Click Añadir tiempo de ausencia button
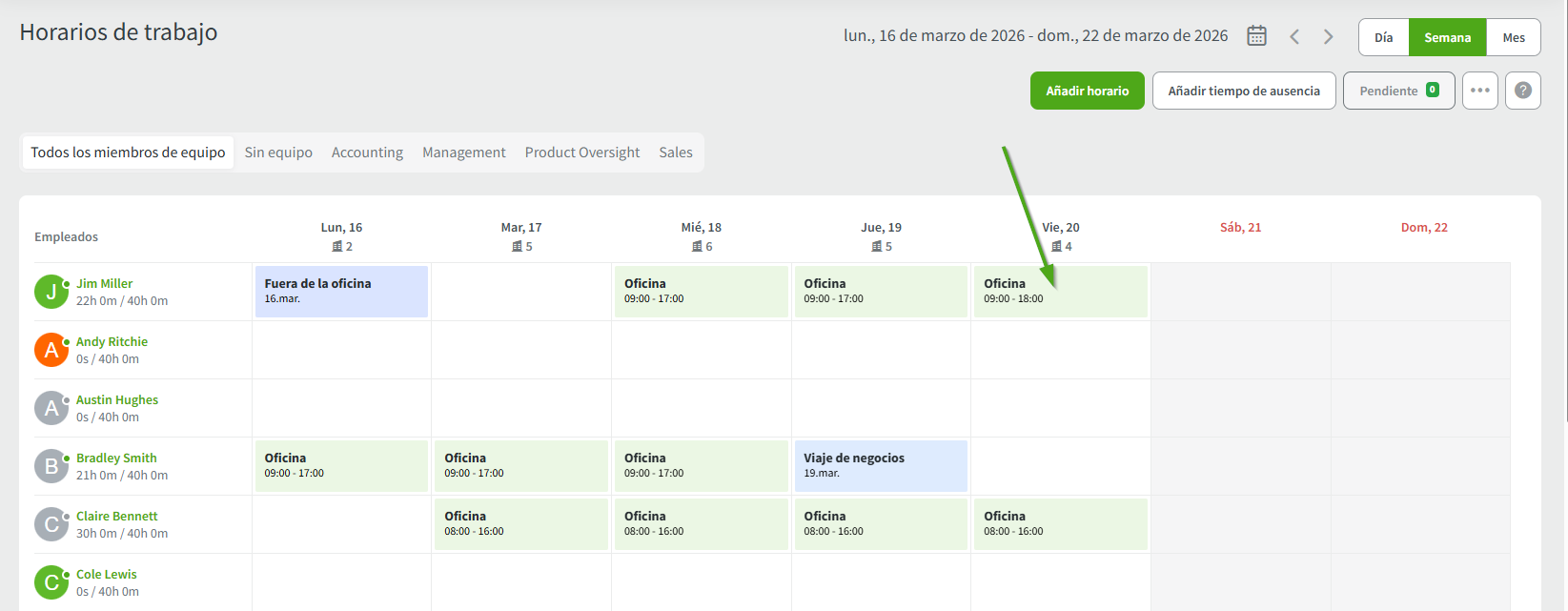1568x611 pixels. click(1243, 91)
